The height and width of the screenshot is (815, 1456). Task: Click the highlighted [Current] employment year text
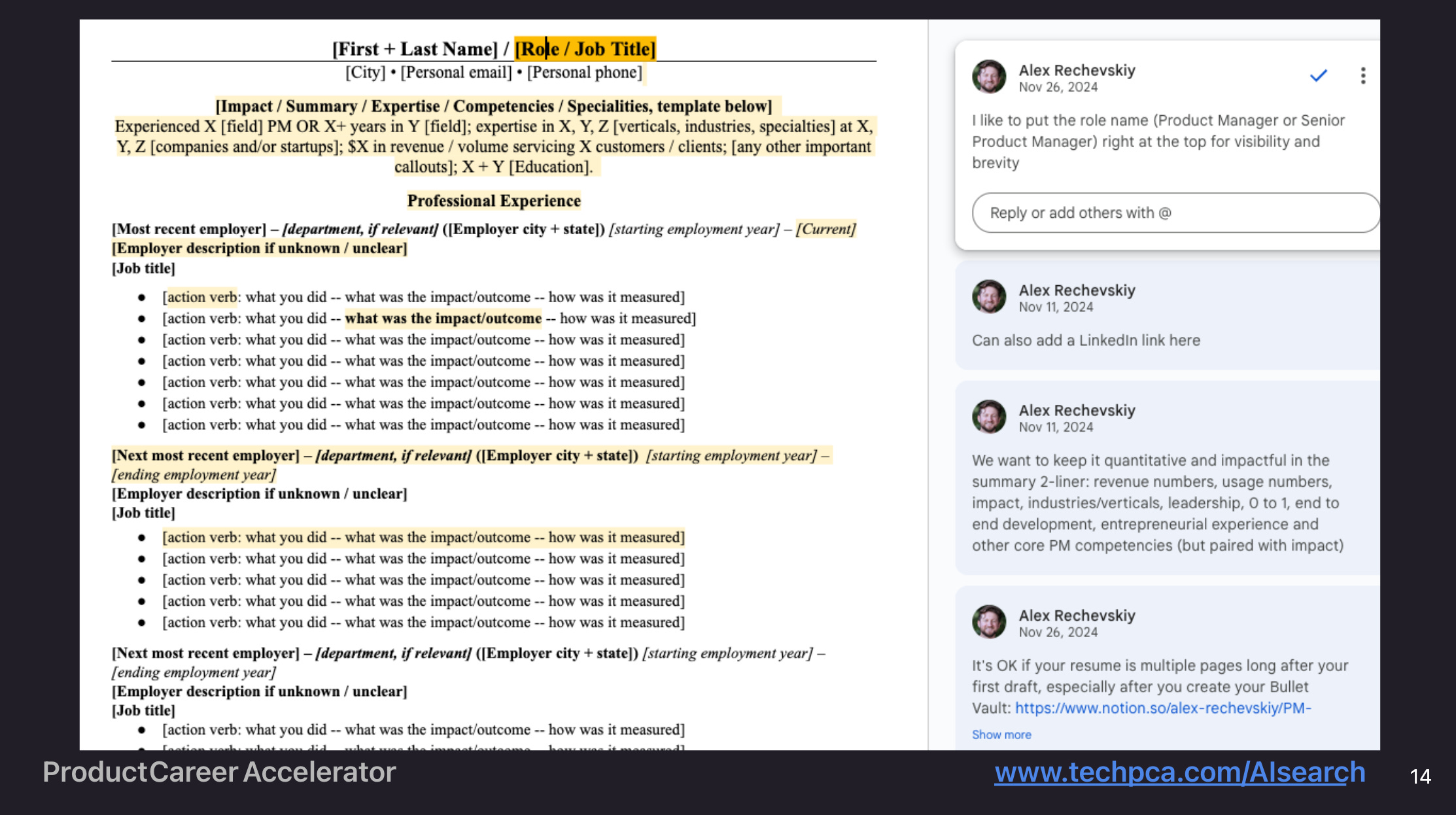click(x=825, y=229)
